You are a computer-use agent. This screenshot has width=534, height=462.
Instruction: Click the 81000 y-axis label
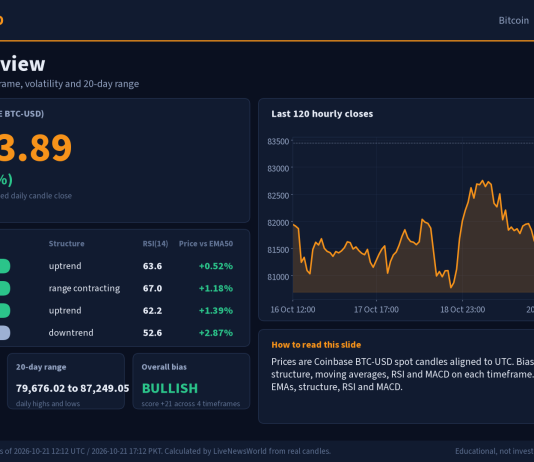coord(278,277)
